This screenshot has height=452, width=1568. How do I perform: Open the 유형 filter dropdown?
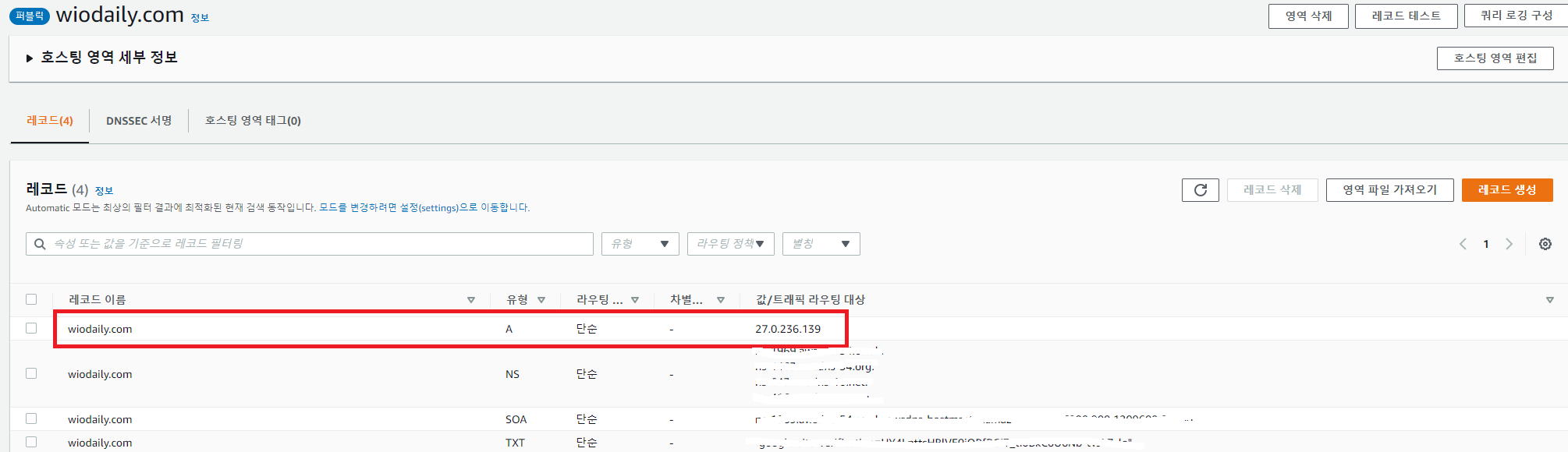click(x=640, y=244)
